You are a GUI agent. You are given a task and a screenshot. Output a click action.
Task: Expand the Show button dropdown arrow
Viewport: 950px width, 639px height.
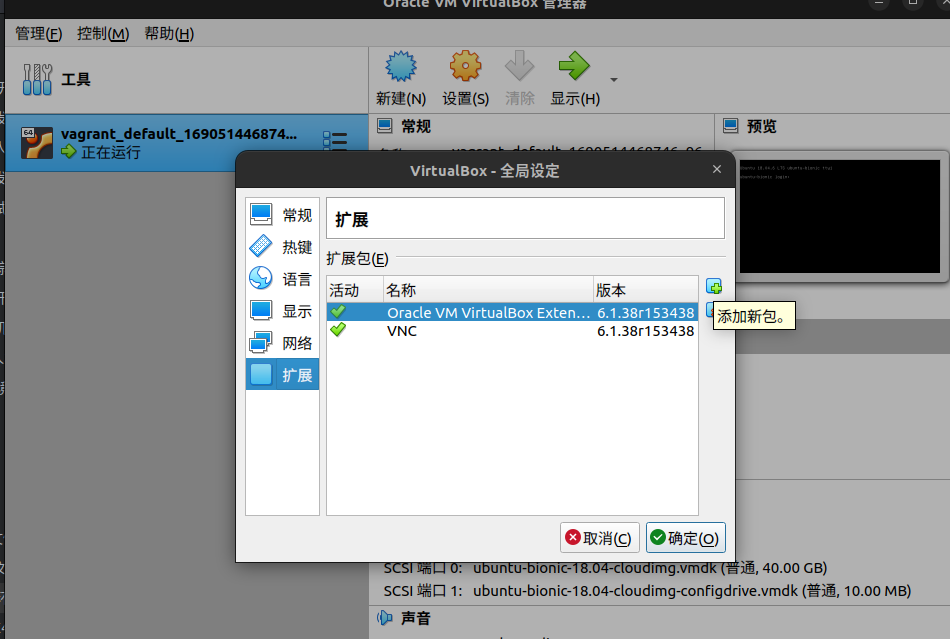tap(614, 79)
